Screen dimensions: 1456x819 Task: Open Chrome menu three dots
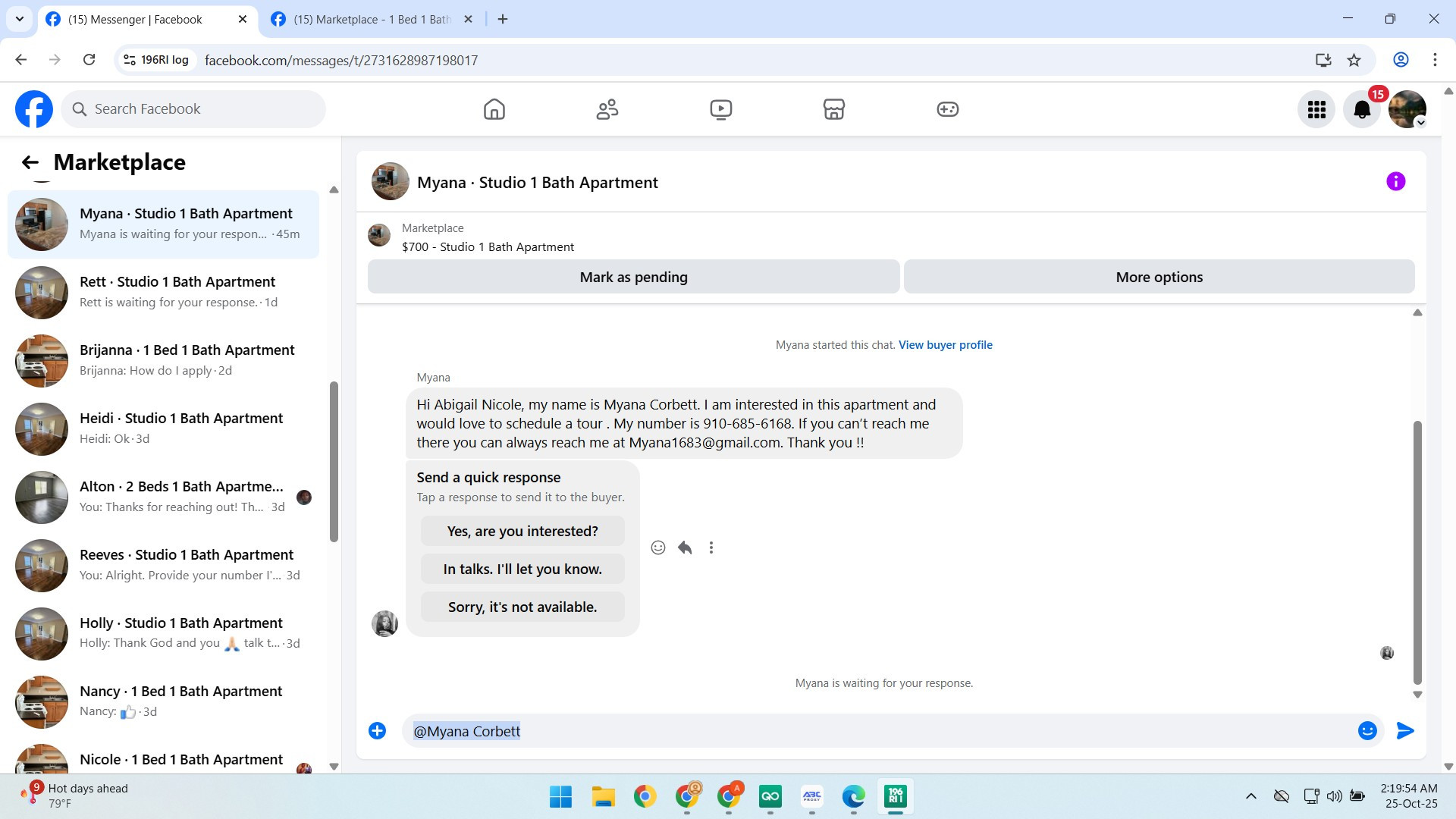click(1435, 60)
